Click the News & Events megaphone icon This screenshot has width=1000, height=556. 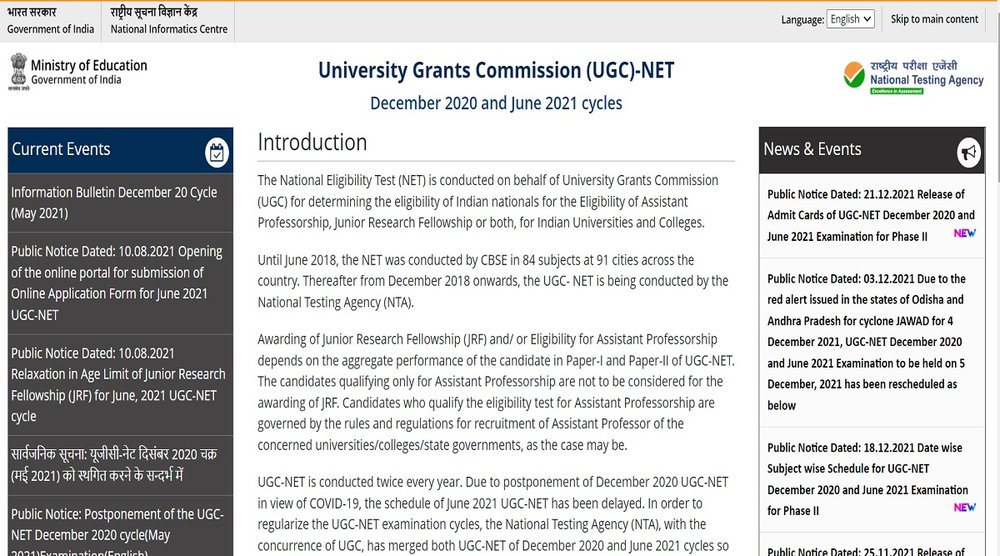click(x=969, y=152)
